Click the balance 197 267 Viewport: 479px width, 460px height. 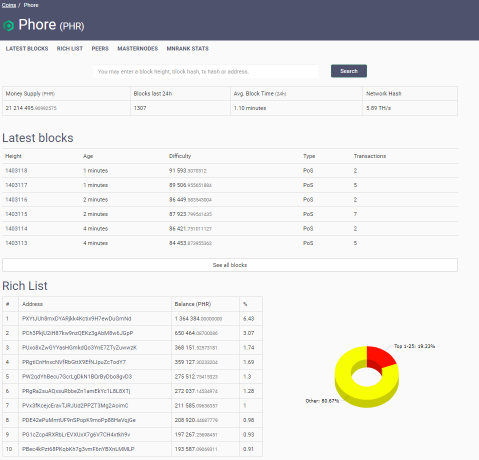coord(196,435)
